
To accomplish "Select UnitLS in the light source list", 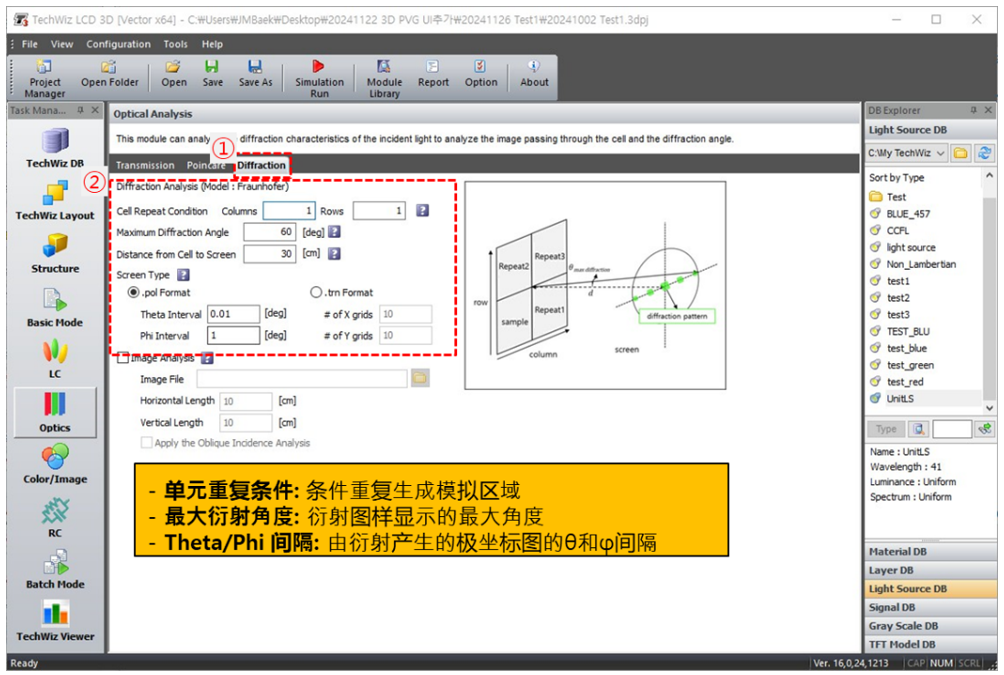I will [900, 398].
